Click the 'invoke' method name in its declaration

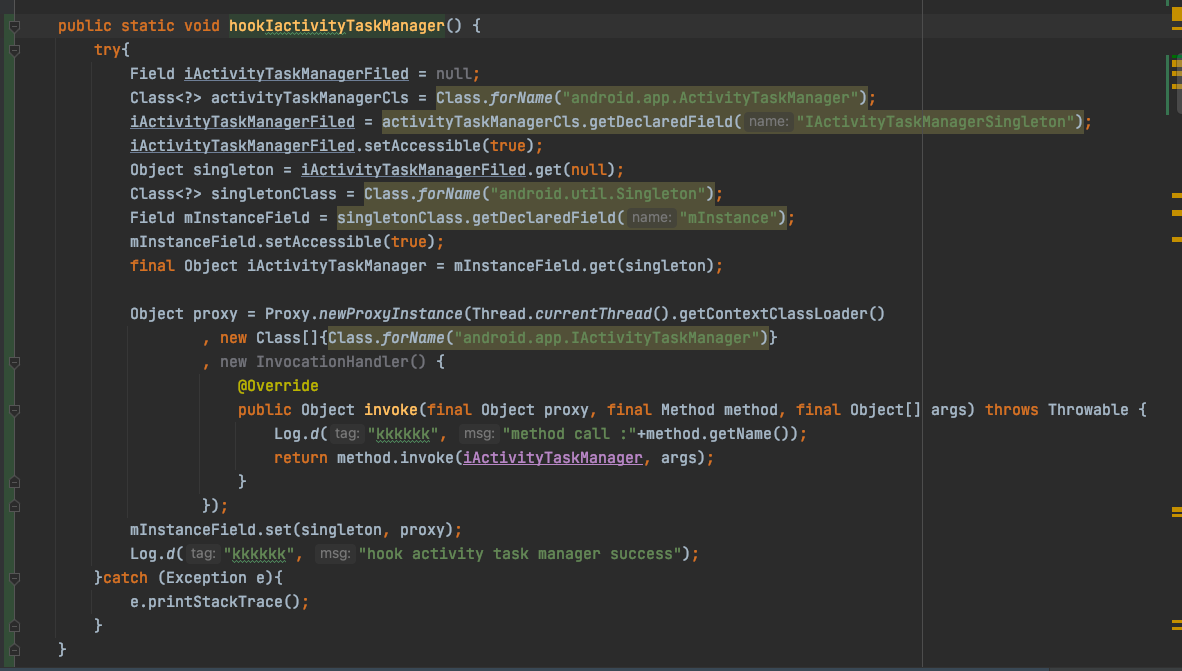(x=390, y=410)
